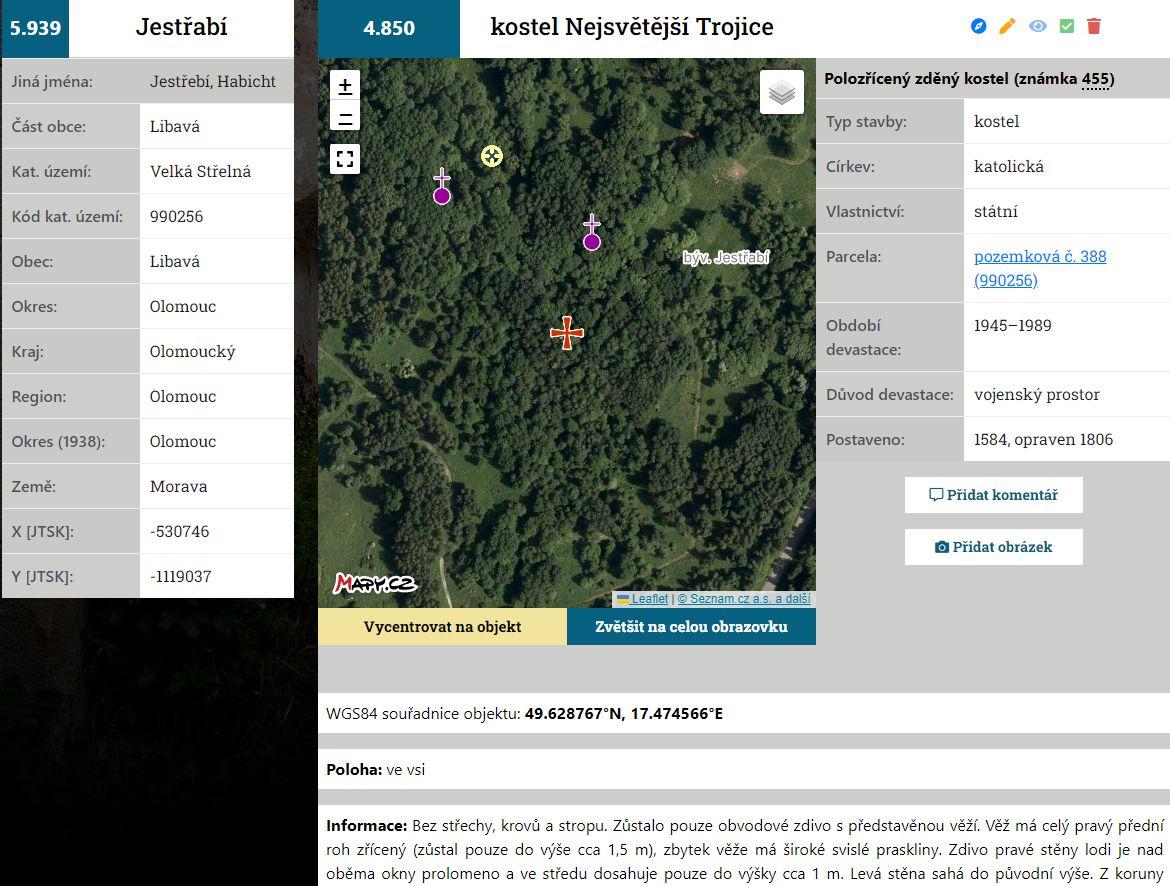Open the Seznam.cz a.s. a další link

[x=744, y=599]
